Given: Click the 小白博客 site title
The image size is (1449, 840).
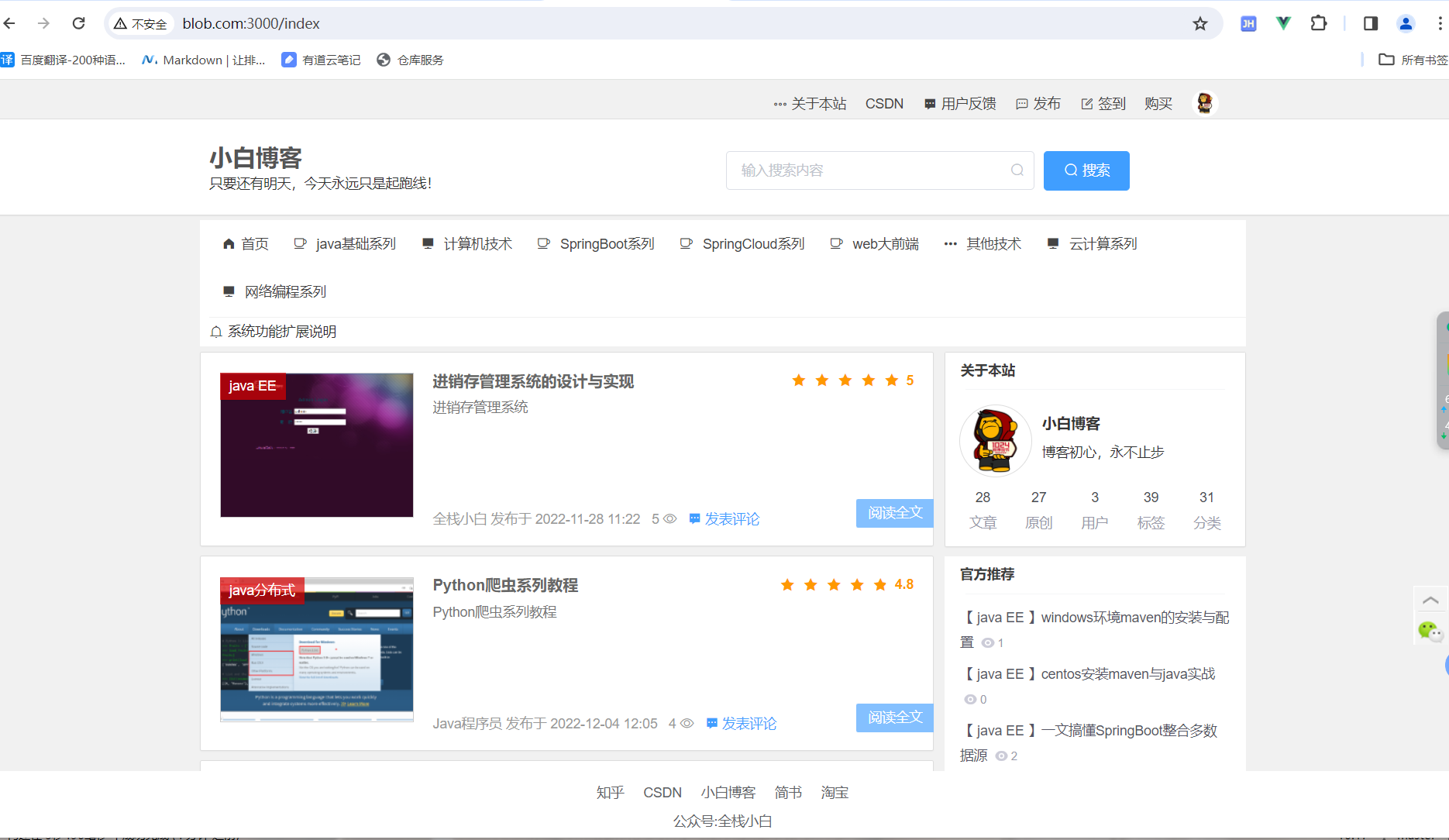Looking at the screenshot, I should [256, 158].
